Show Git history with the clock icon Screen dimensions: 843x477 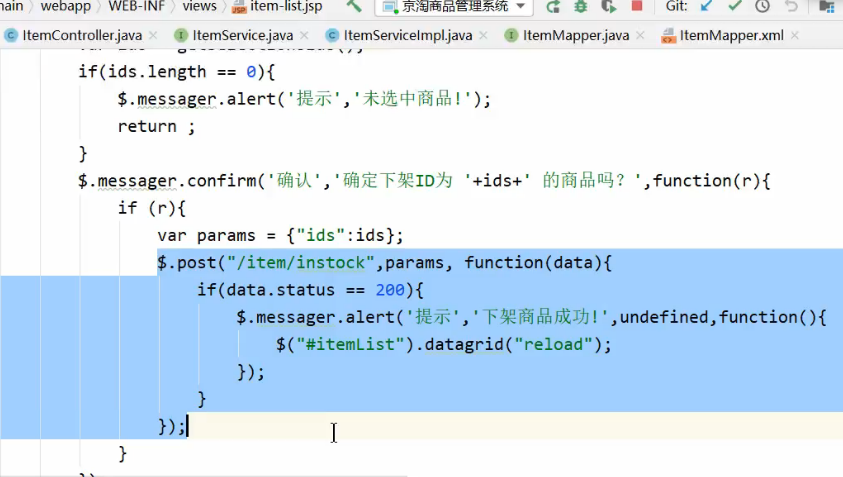point(762,6)
